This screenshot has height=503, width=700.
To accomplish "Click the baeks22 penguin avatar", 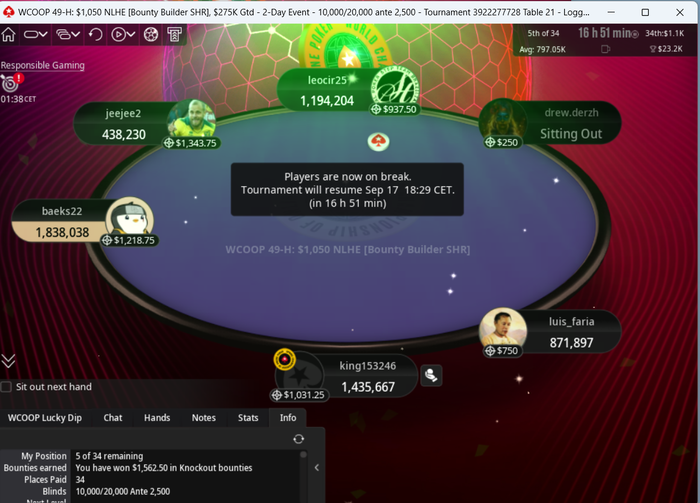I will (x=129, y=219).
